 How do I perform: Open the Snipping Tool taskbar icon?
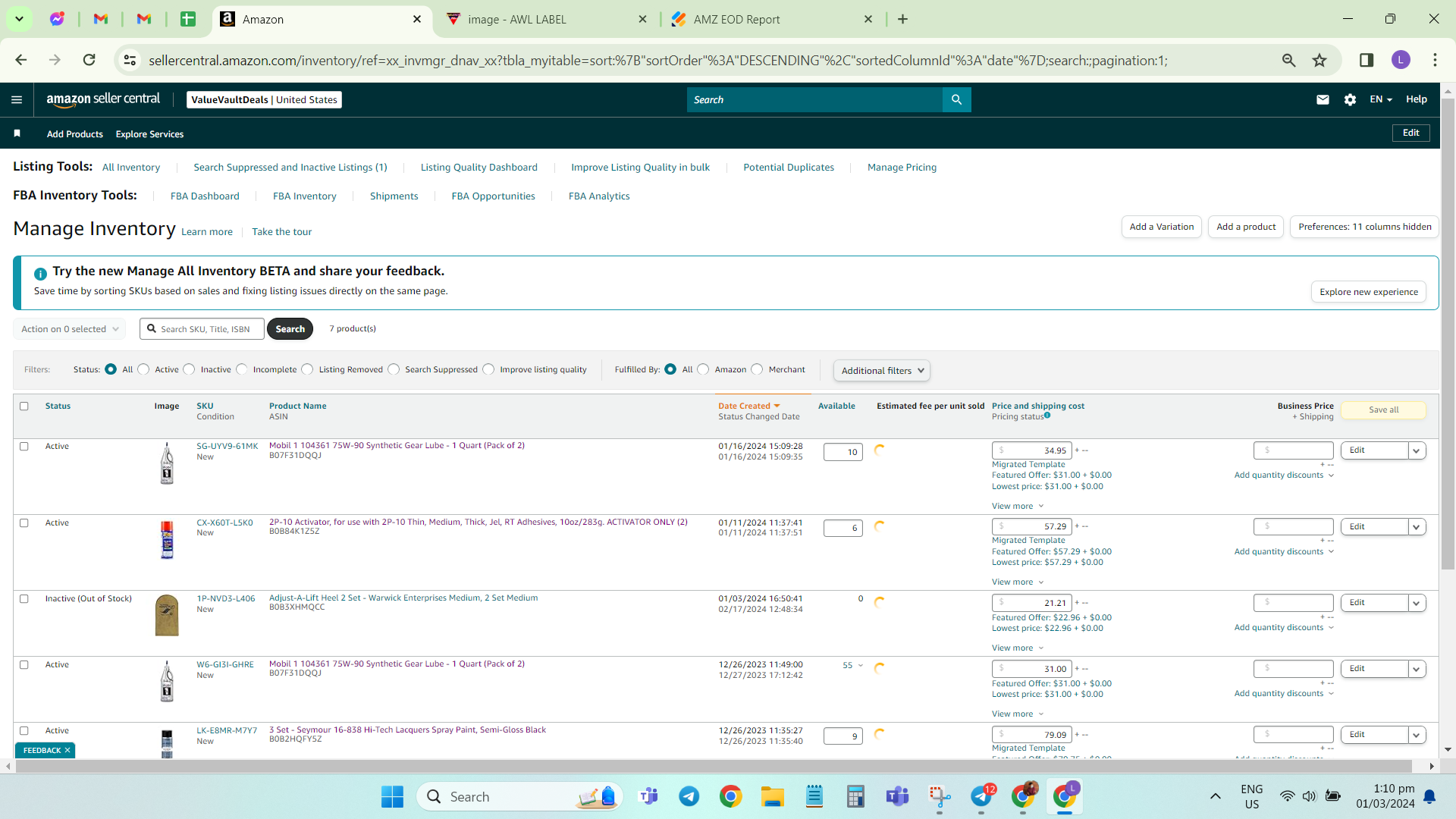(x=940, y=796)
